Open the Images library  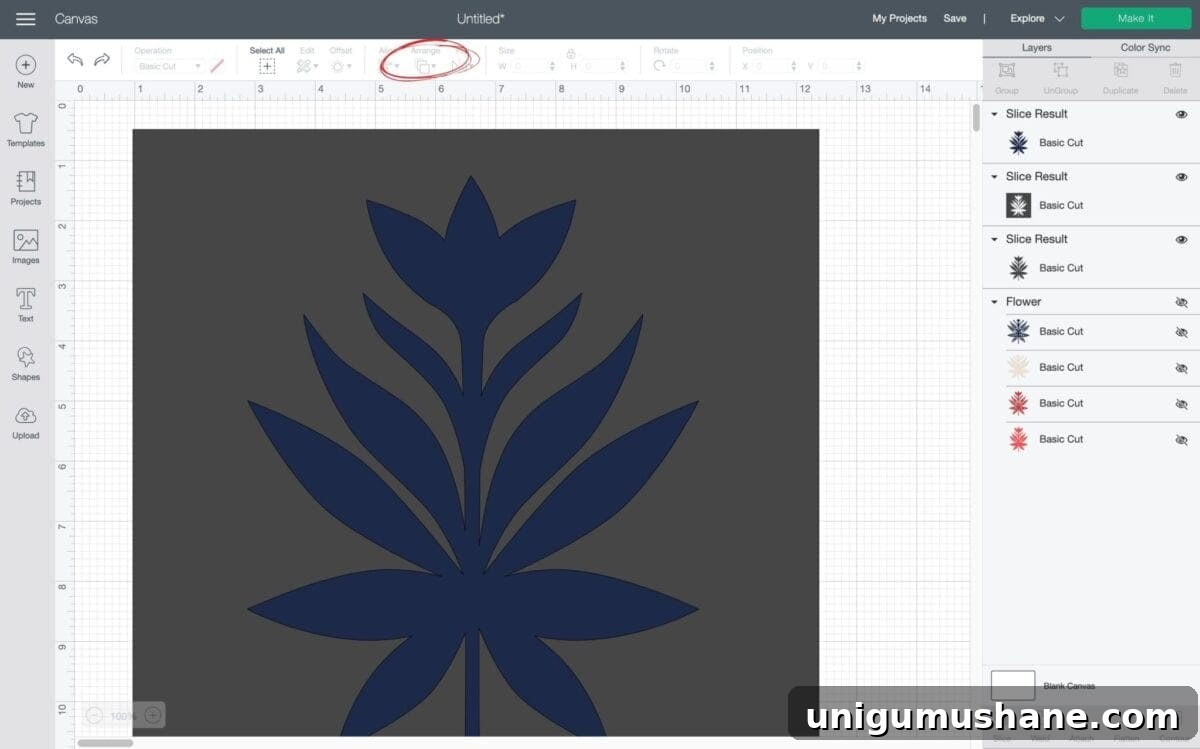click(26, 247)
